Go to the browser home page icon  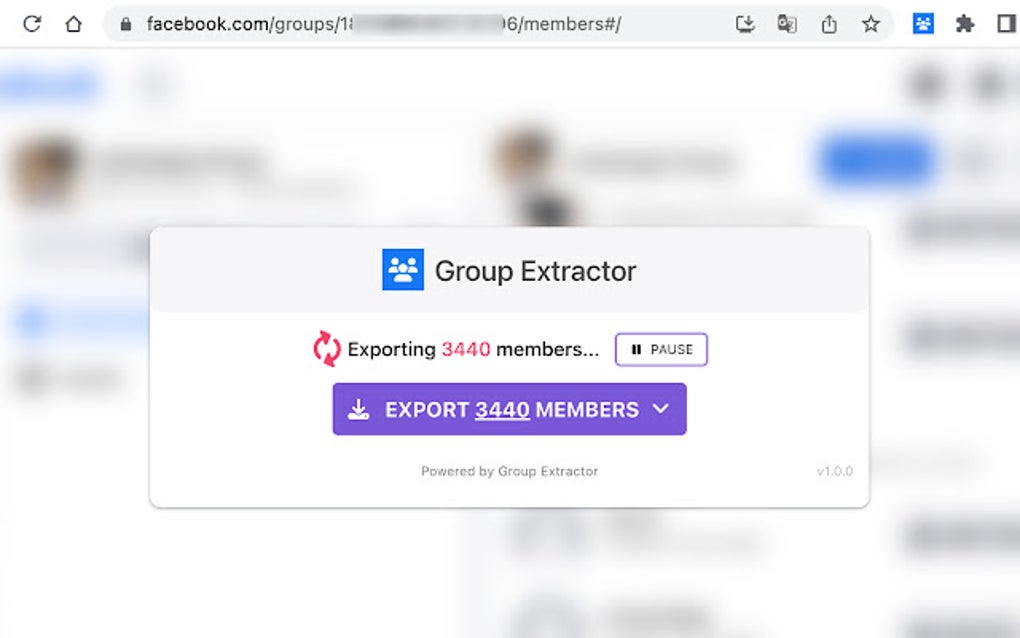[74, 24]
